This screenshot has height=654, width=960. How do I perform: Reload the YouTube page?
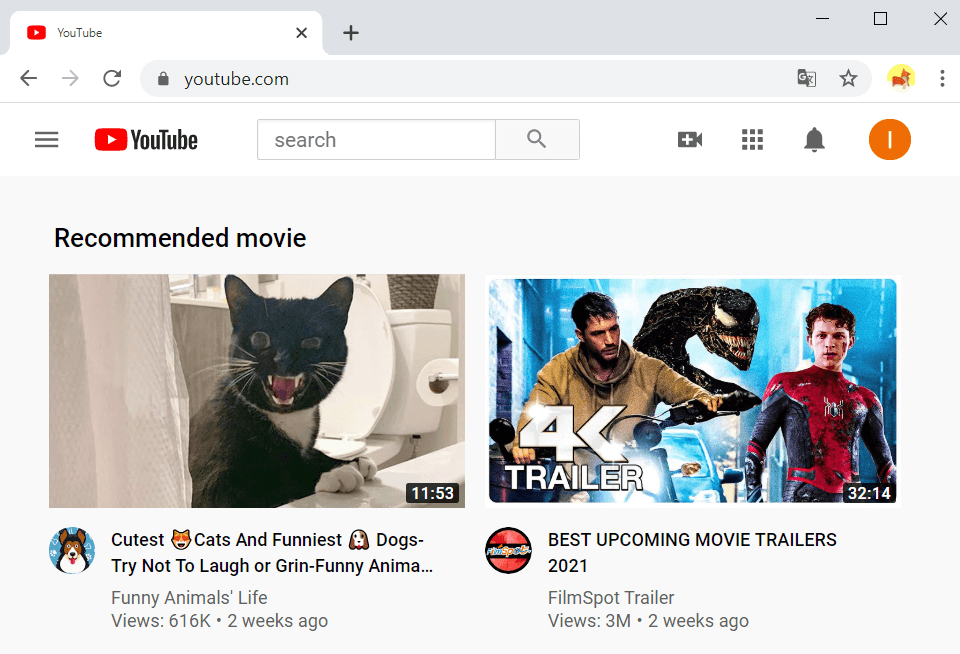[112, 78]
